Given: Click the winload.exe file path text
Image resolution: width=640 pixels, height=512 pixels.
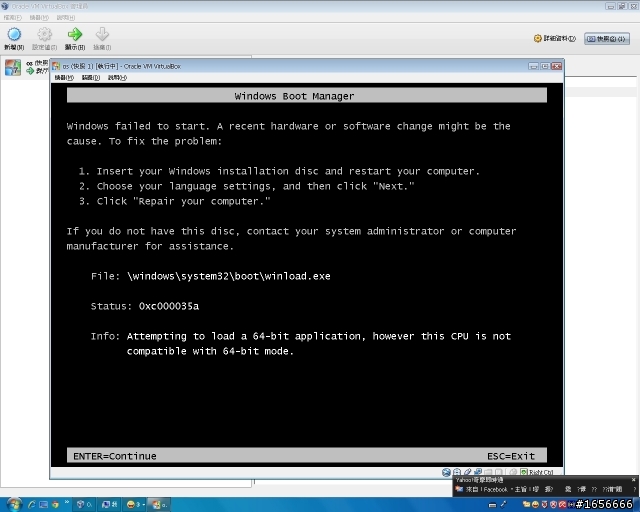Looking at the screenshot, I should 229,276.
